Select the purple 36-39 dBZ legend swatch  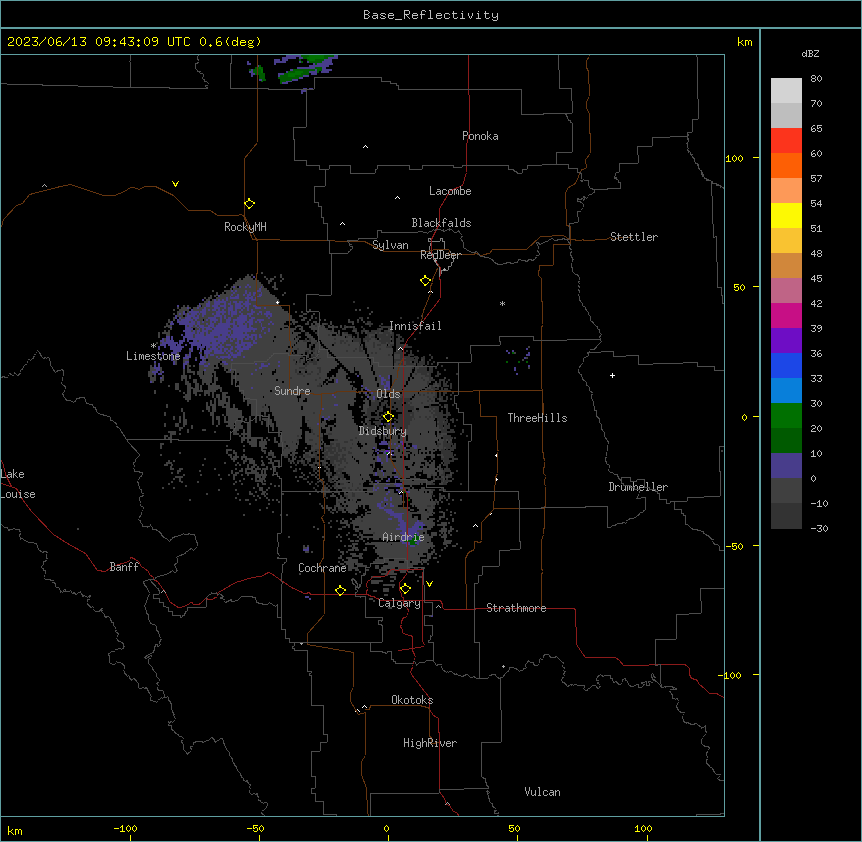(x=786, y=340)
